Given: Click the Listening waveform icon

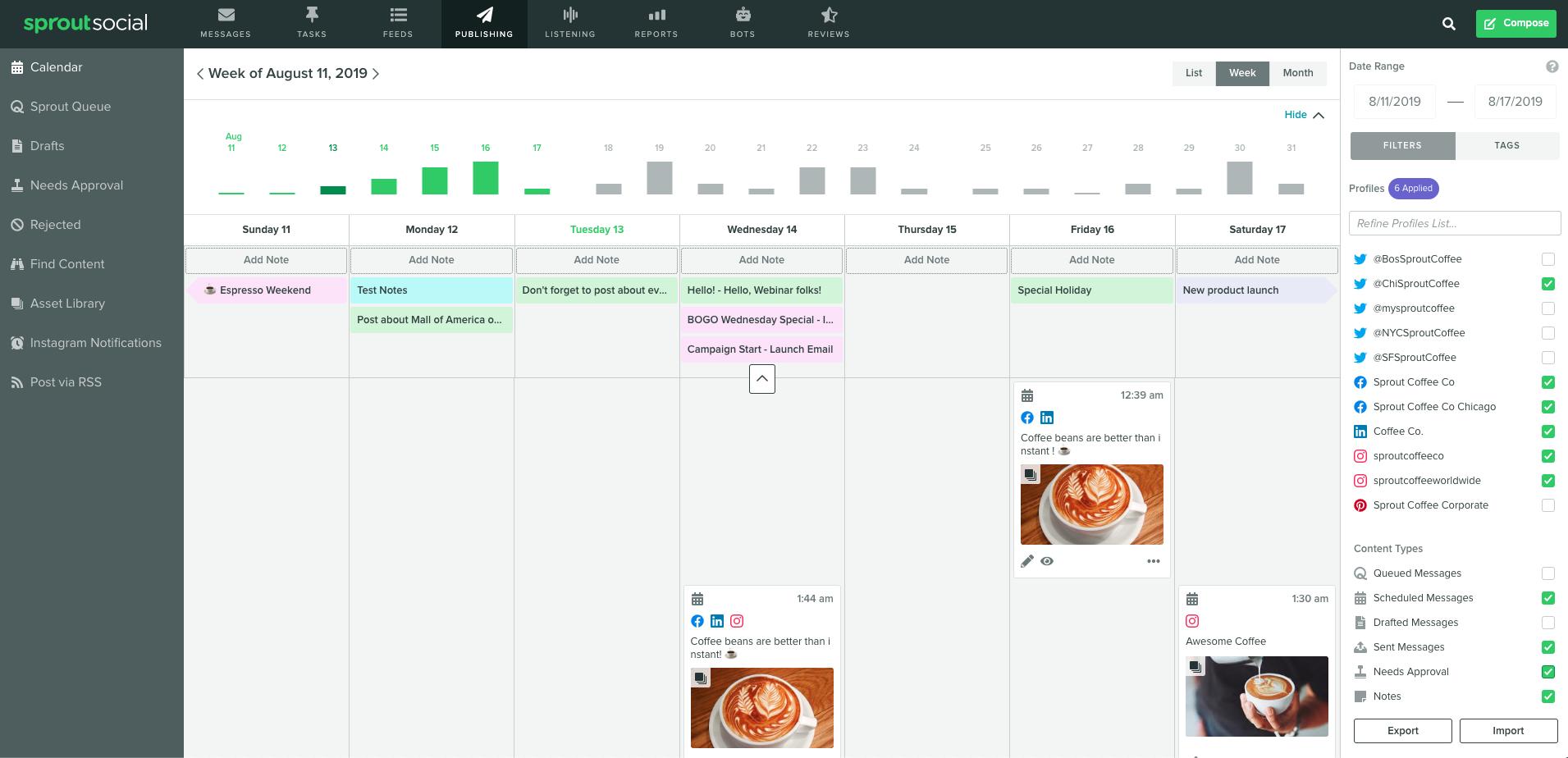Looking at the screenshot, I should pyautogui.click(x=570, y=14).
